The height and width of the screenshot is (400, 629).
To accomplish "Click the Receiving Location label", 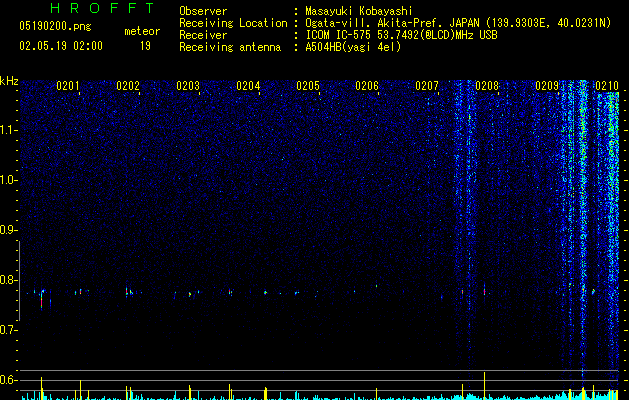I will pos(233,23).
